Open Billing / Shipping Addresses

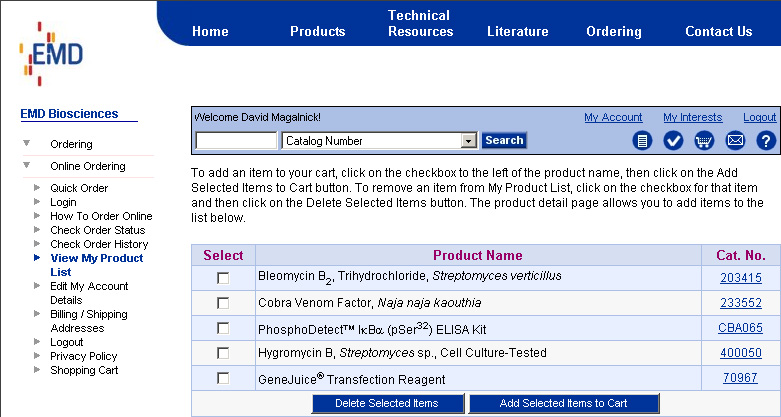pyautogui.click(x=89, y=321)
